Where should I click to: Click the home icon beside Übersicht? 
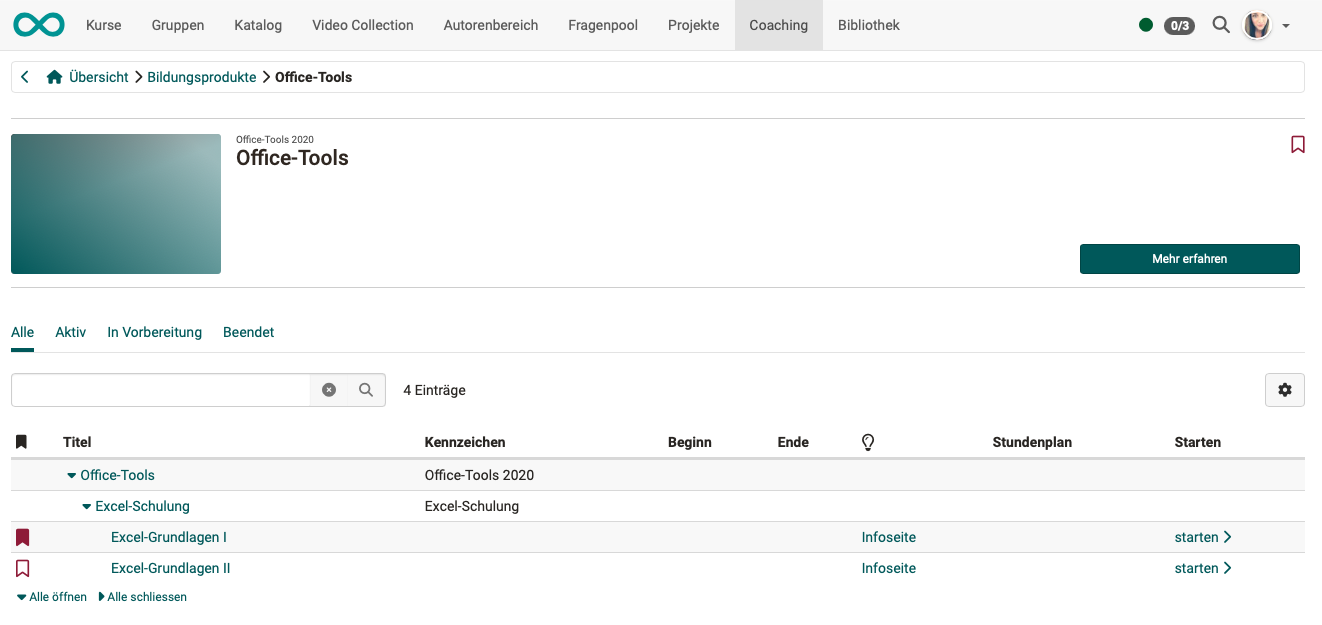pyautogui.click(x=55, y=77)
